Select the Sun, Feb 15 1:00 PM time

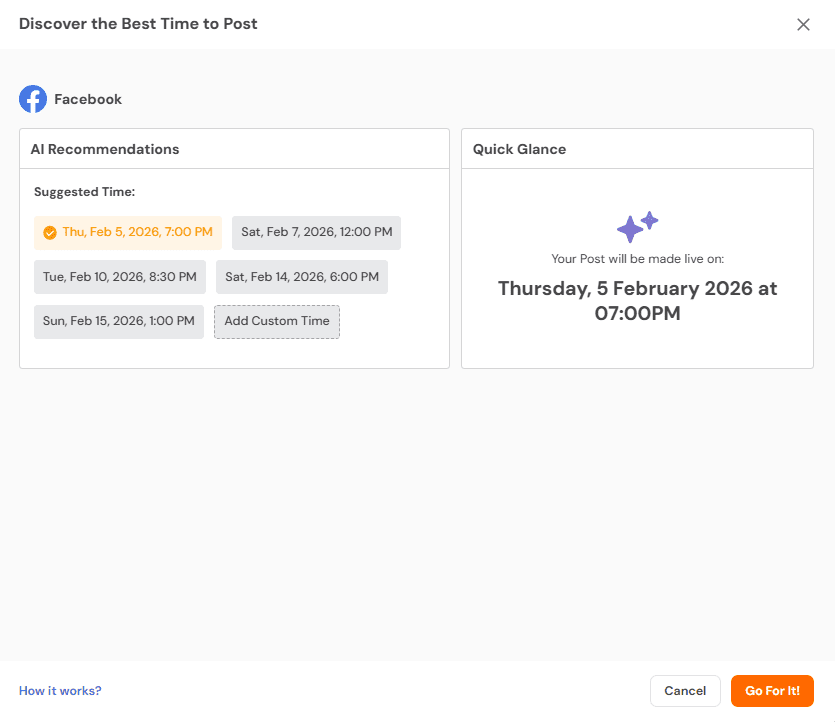[118, 322]
